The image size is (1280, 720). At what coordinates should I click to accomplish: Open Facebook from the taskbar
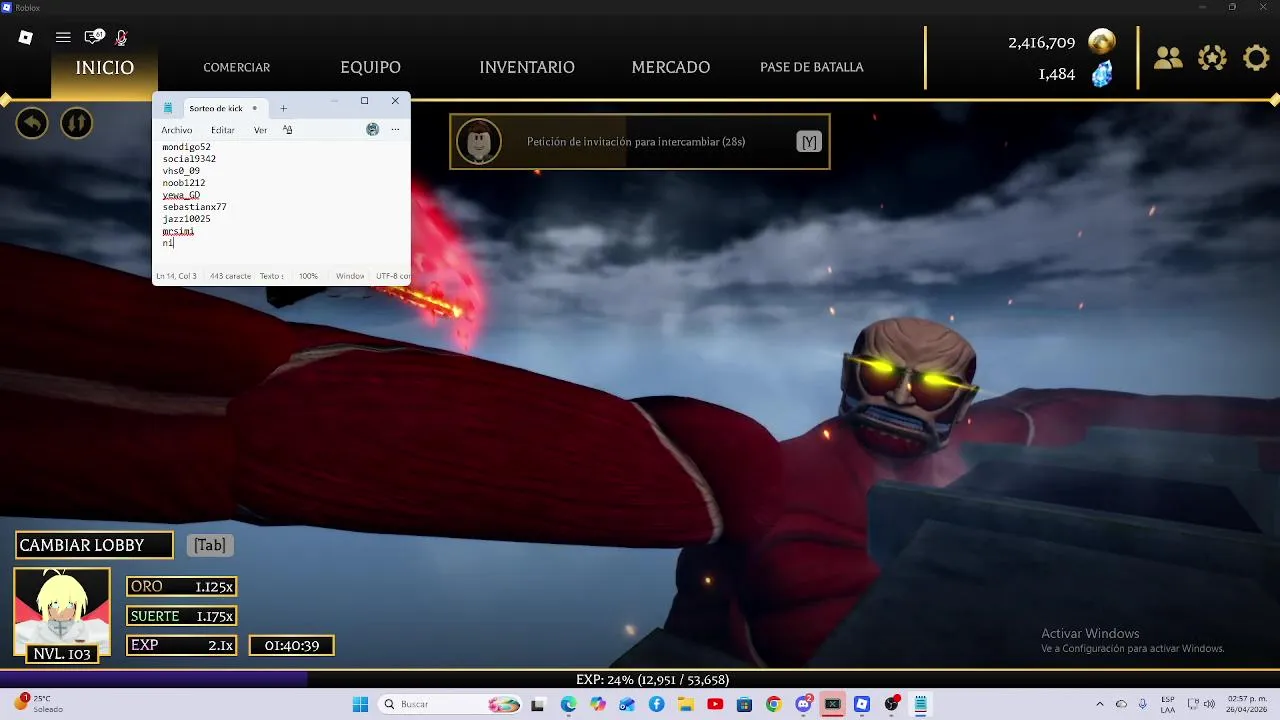(656, 704)
